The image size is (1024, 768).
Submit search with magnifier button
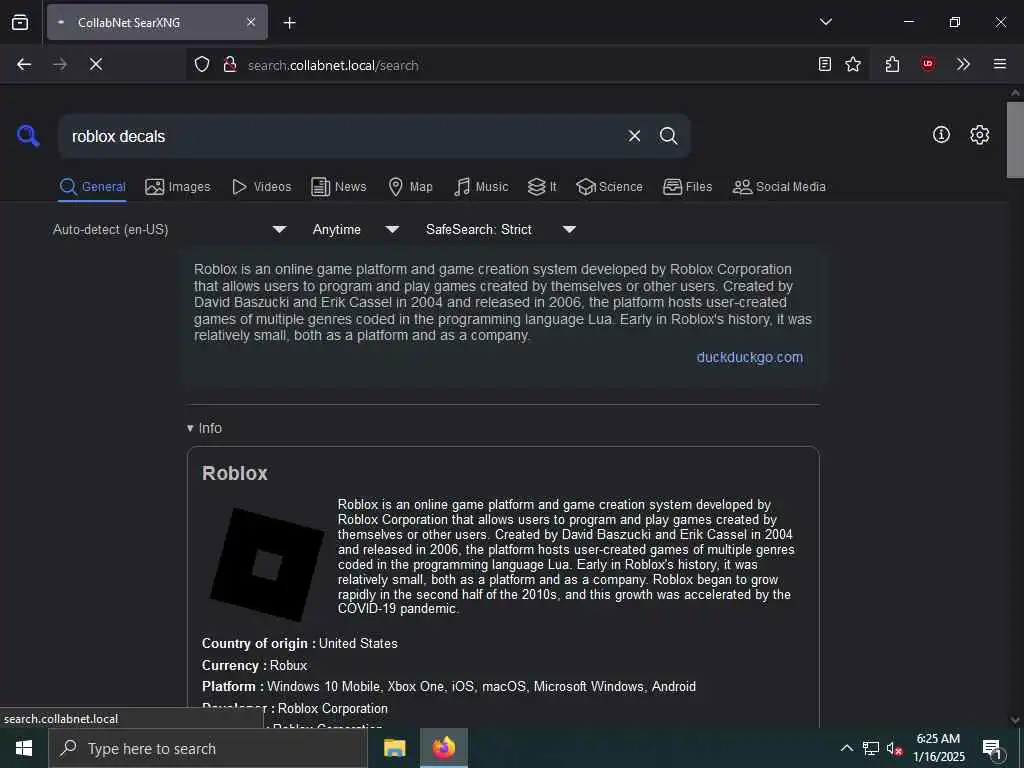tap(668, 136)
